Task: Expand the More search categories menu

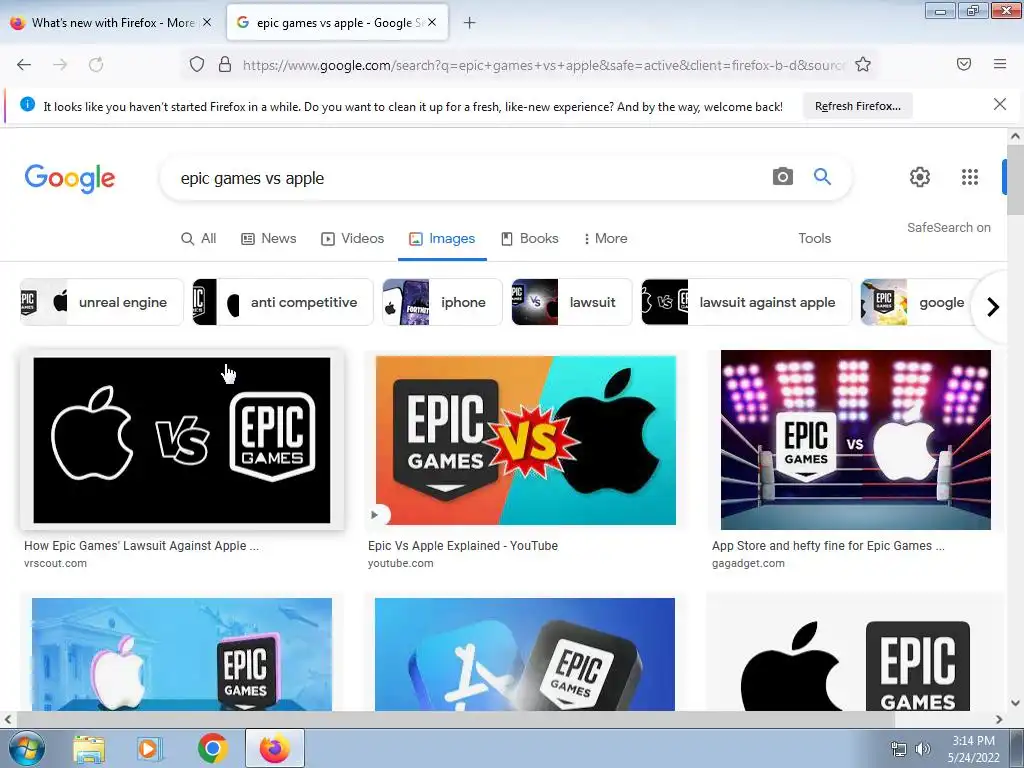Action: tap(605, 238)
